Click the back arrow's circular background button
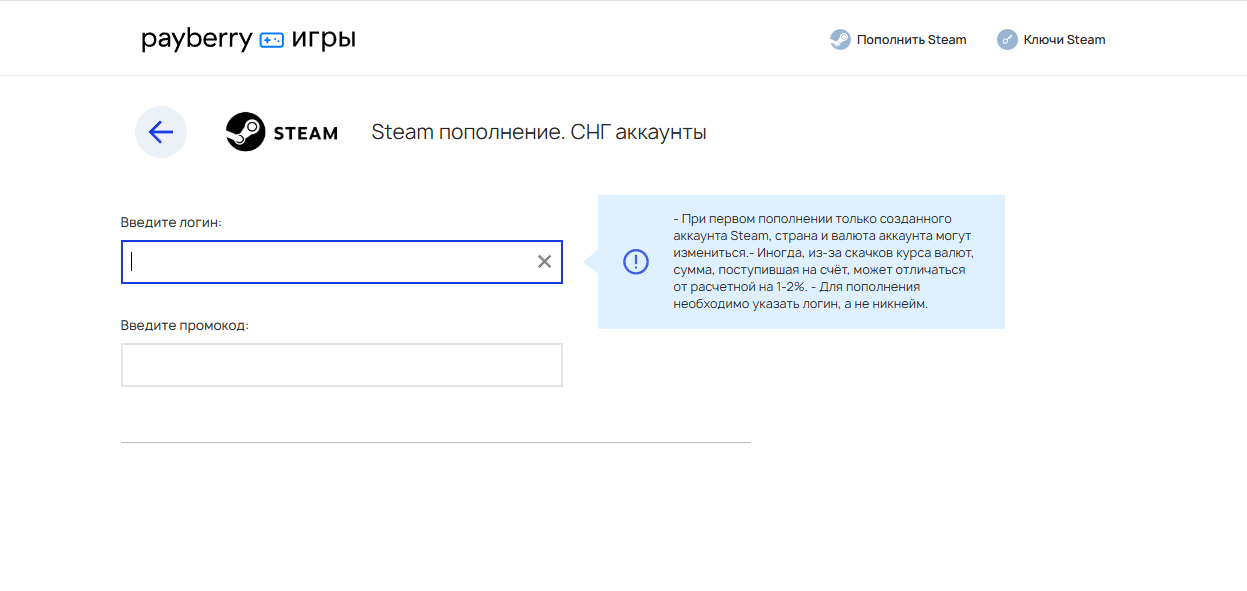This screenshot has width=1247, height=591. point(161,131)
